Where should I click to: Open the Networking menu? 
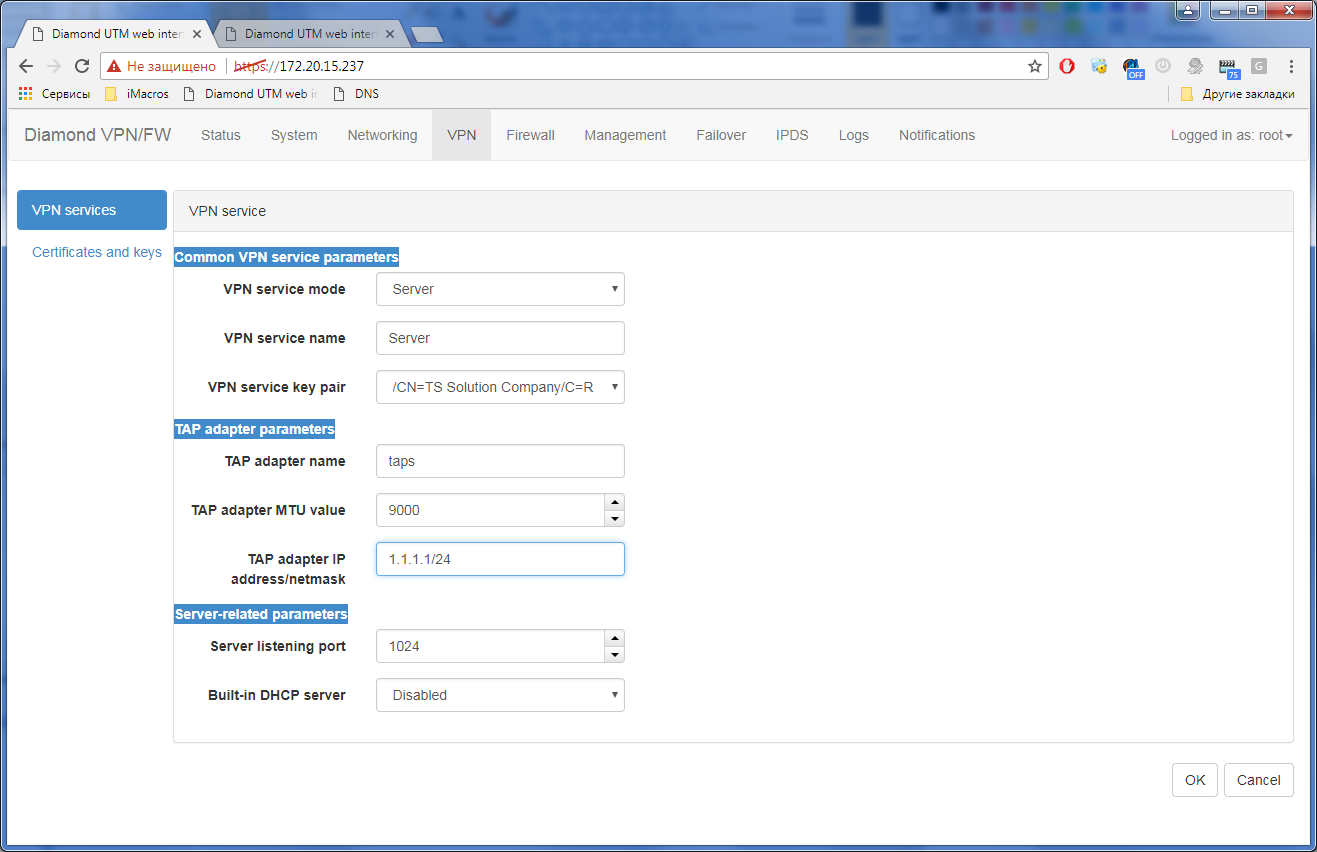coord(382,135)
